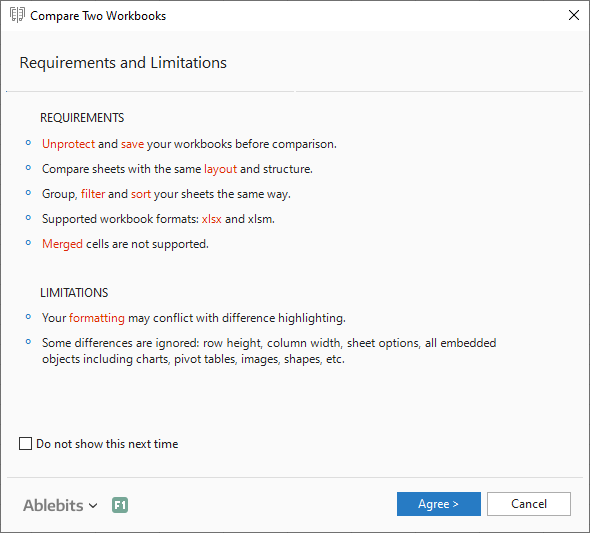Click the Compare Two Workbooks window icon
Image resolution: width=590 pixels, height=533 pixels.
point(17,15)
